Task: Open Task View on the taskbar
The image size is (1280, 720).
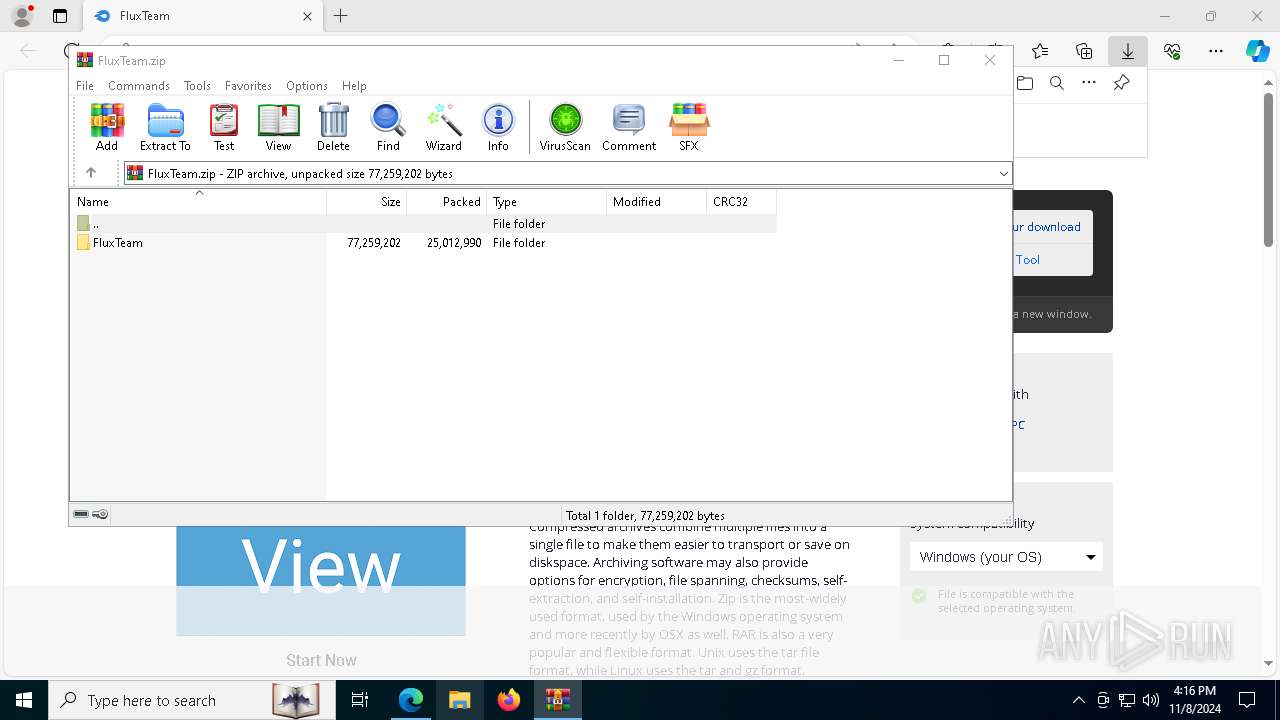Action: click(x=360, y=700)
